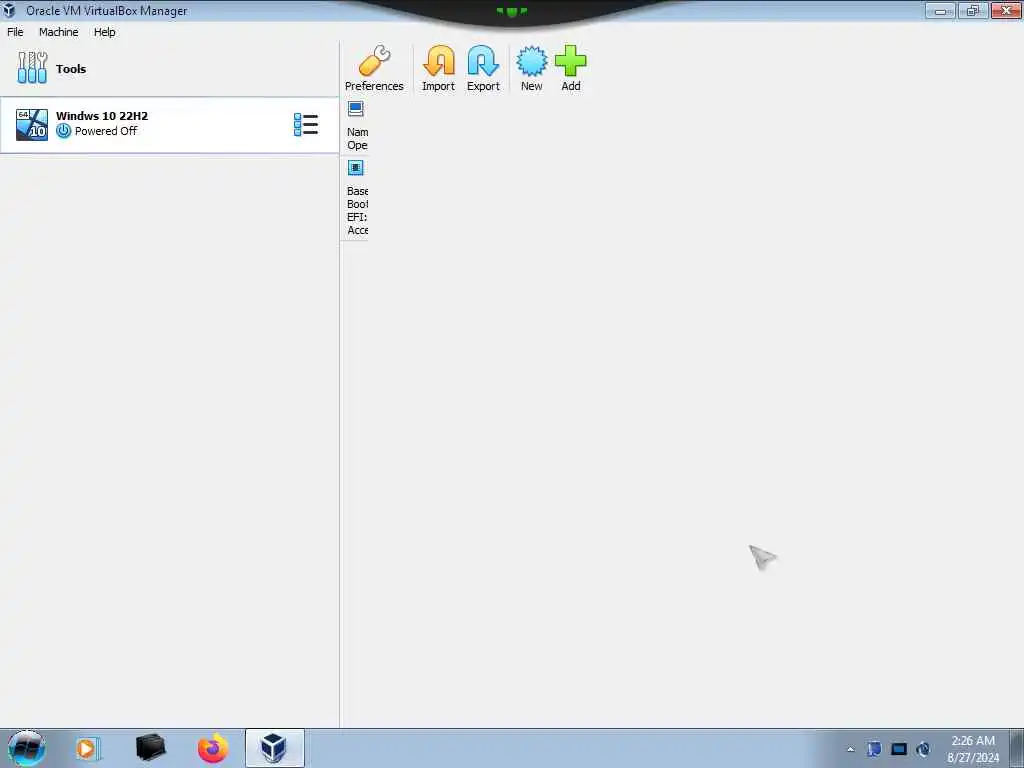The image size is (1024, 768).
Task: Click the network monitor tray icon
Action: click(899, 749)
